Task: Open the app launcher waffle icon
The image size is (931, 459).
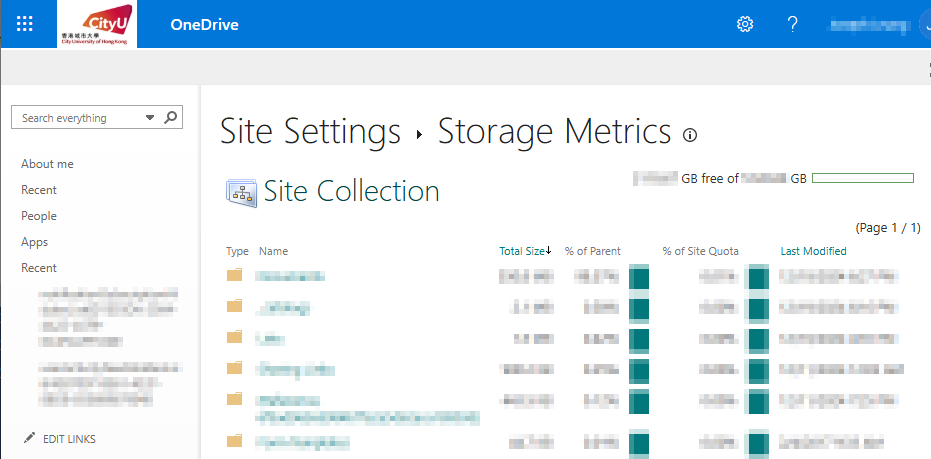Action: pos(25,24)
